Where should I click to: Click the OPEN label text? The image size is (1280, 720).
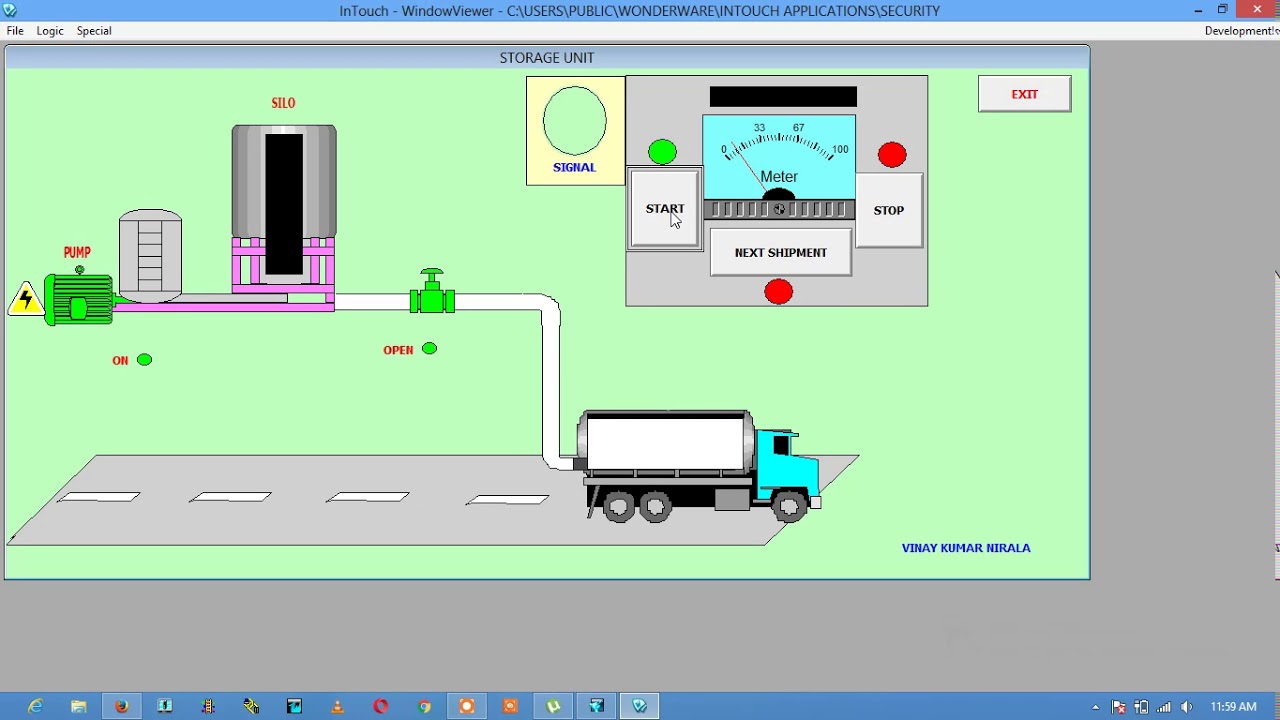coord(398,350)
